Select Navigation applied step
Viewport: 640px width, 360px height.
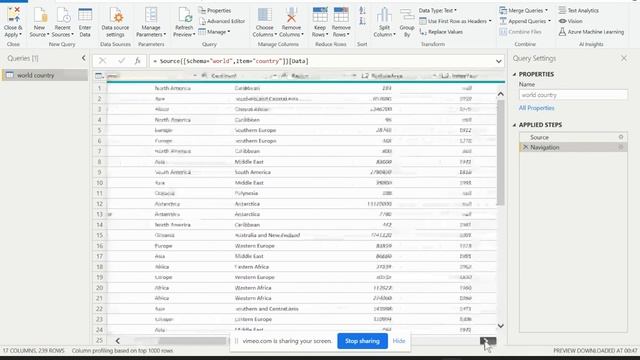pos(573,147)
